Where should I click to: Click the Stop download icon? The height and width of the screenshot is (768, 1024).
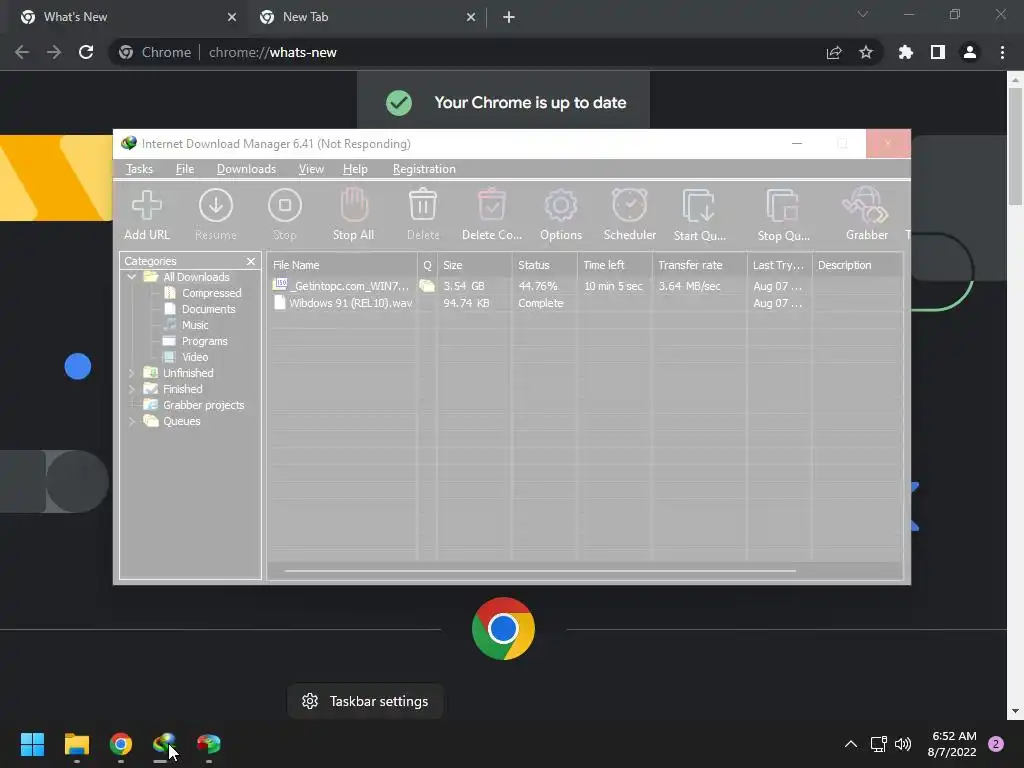(285, 215)
